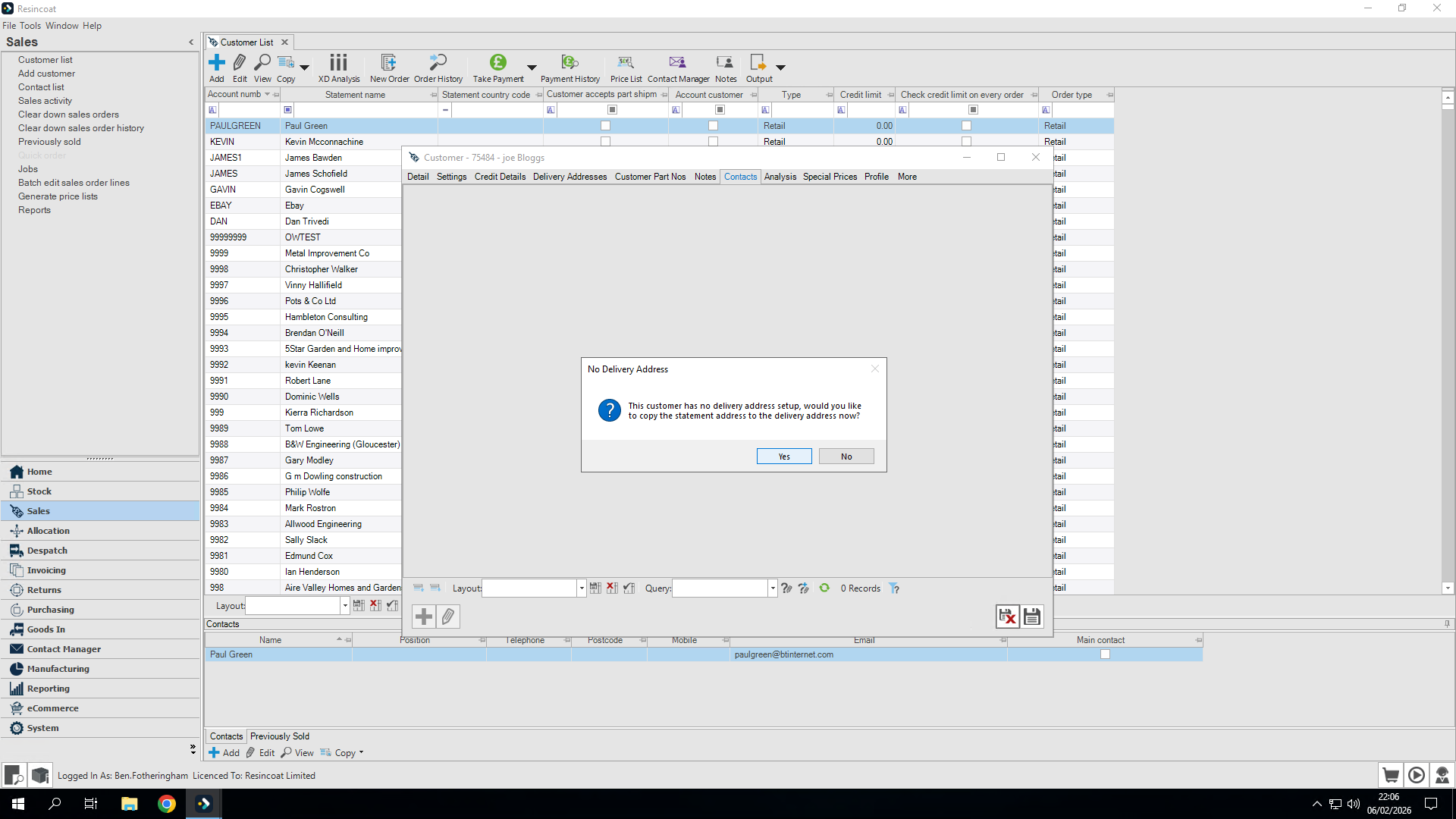Open Batch edit sales order lines
1456x819 pixels.
(74, 182)
